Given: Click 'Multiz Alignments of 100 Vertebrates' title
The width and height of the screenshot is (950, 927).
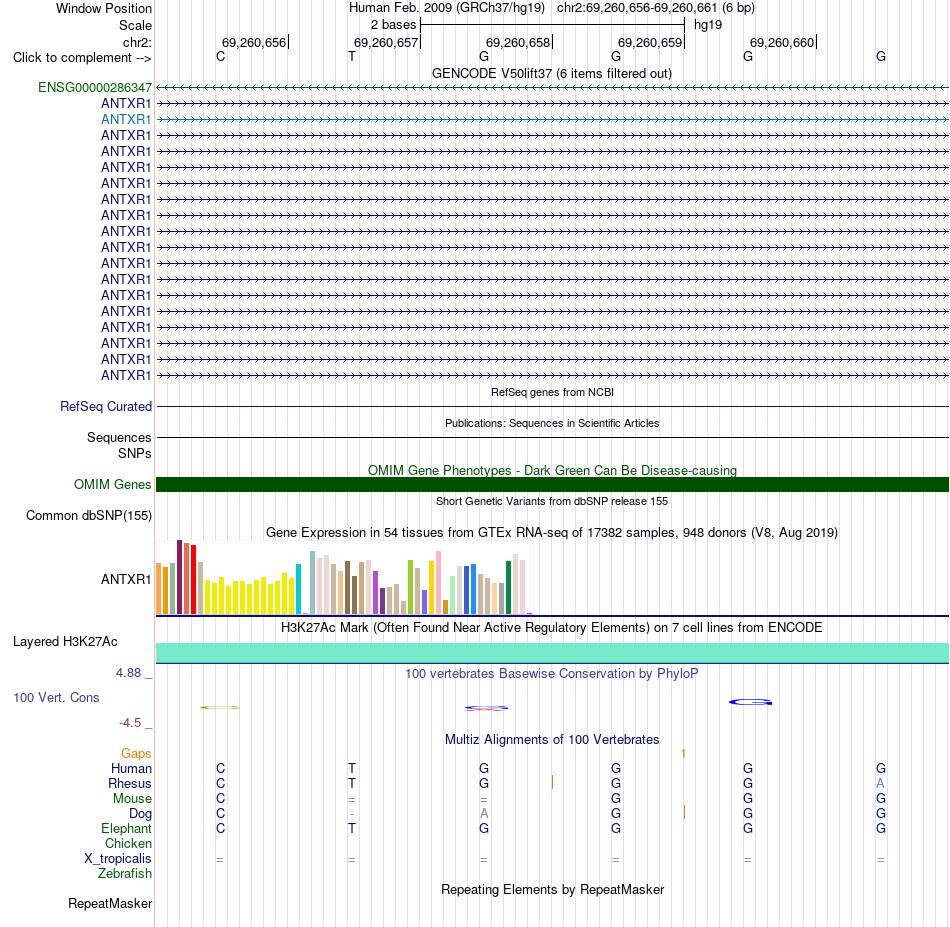Looking at the screenshot, I should coord(552,739).
